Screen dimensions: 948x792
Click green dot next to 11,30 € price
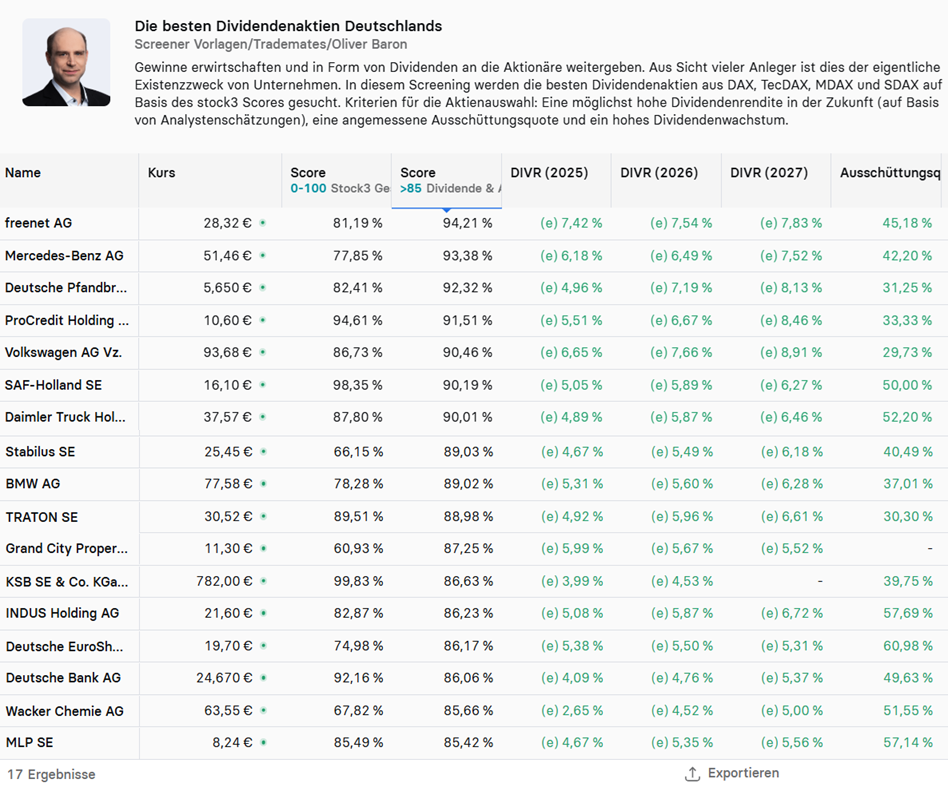pyautogui.click(x=263, y=548)
